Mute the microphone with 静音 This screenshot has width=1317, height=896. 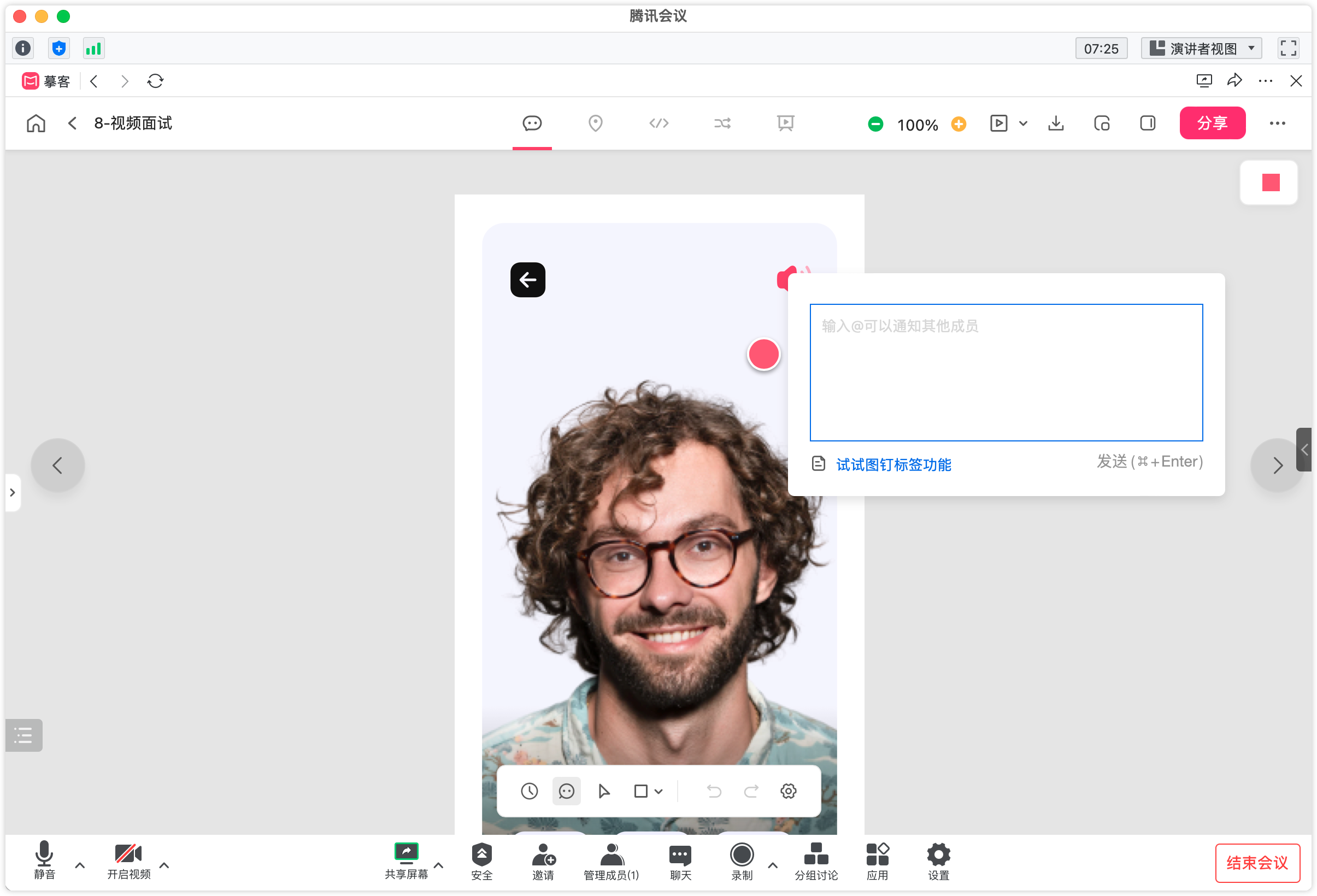pyautogui.click(x=44, y=860)
